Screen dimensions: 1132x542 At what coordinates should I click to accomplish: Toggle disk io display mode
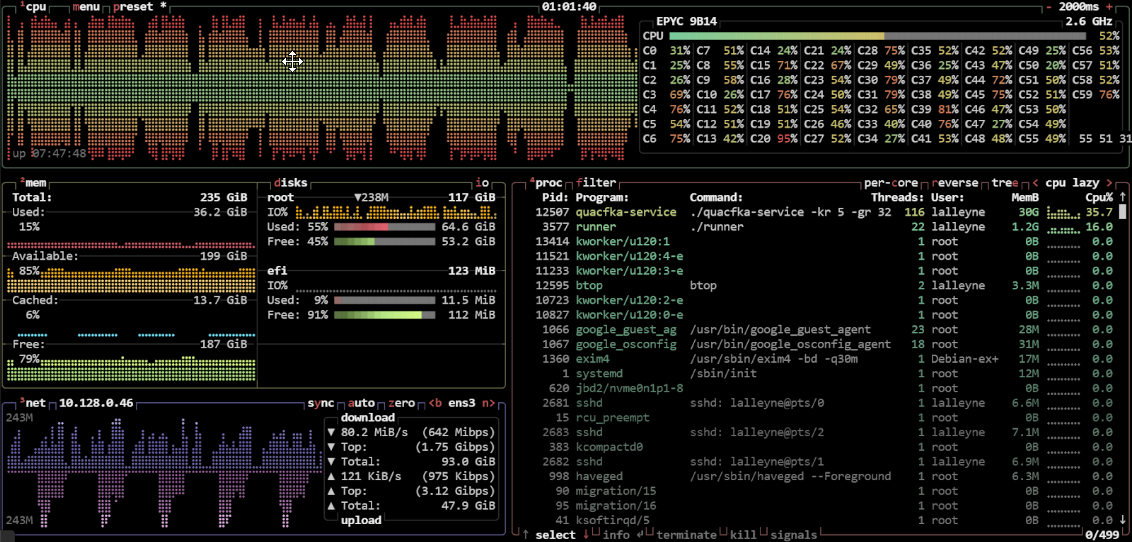coord(483,183)
